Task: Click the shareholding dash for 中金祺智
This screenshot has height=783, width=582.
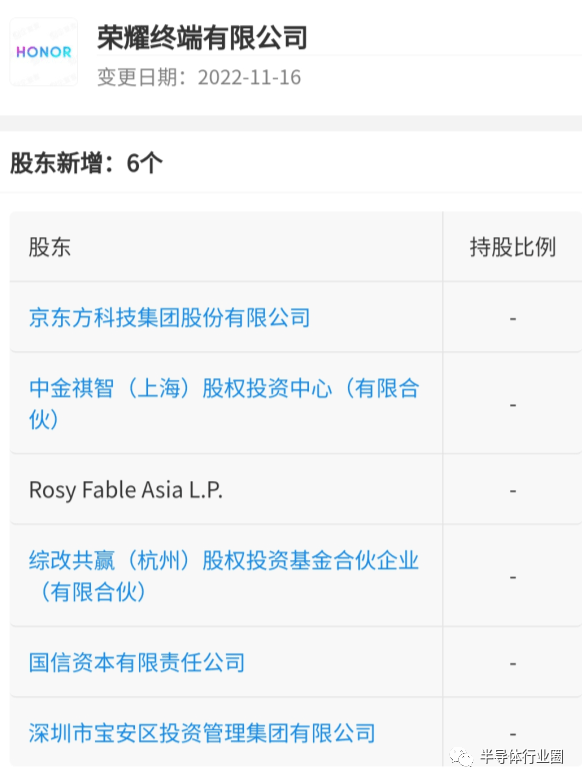Action: 513,404
